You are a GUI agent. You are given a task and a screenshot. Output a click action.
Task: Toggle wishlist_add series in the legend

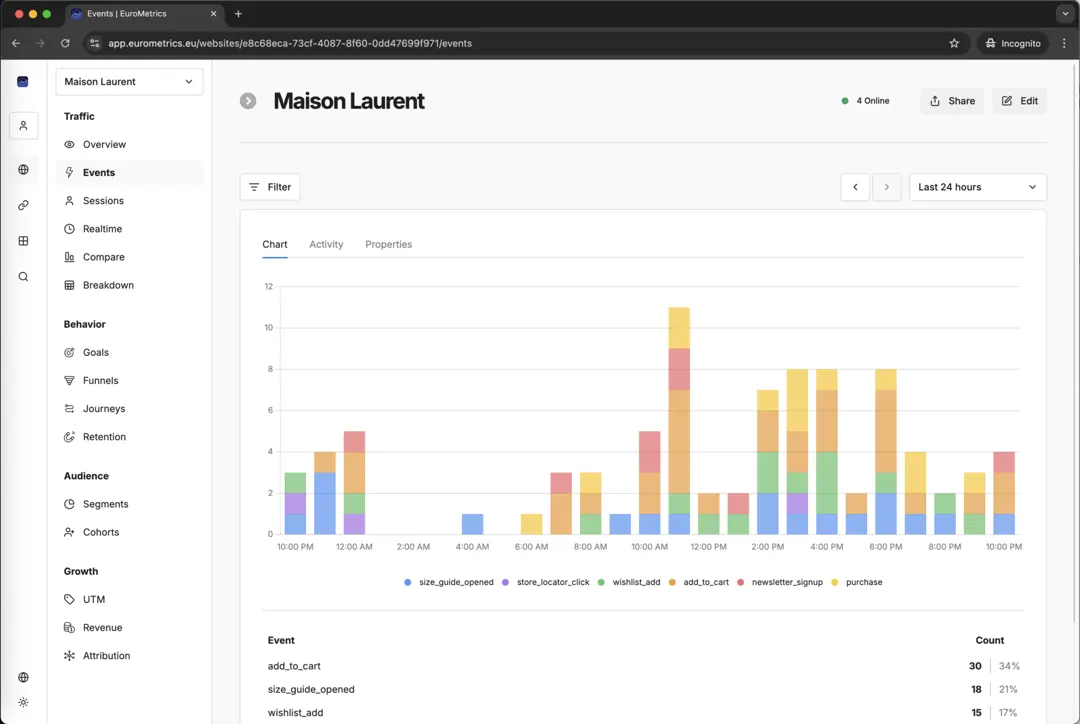point(629,583)
